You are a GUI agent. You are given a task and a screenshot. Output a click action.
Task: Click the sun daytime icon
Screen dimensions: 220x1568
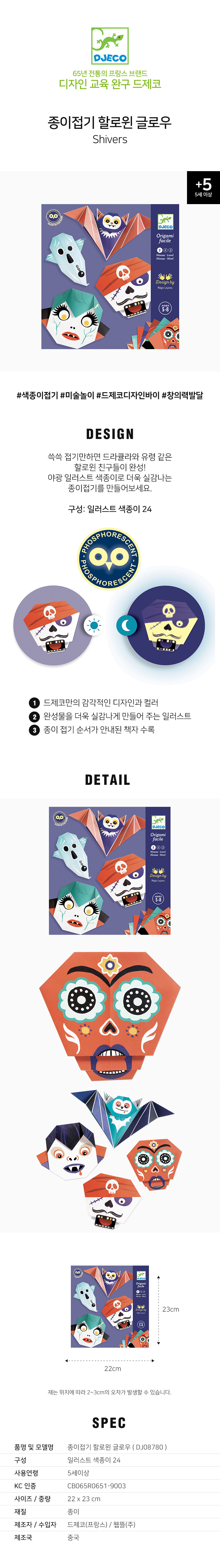click(x=93, y=625)
